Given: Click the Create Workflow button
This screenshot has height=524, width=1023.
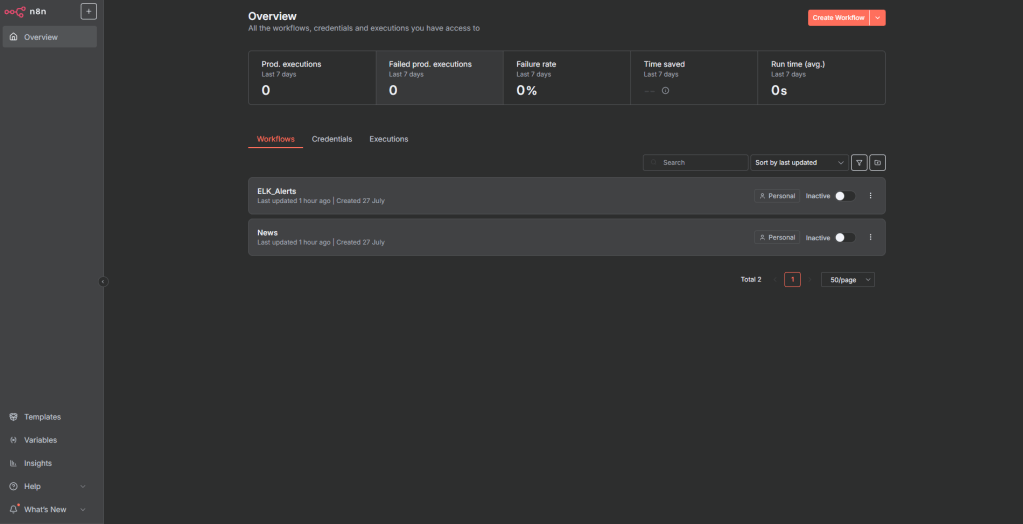Looking at the screenshot, I should click(838, 18).
